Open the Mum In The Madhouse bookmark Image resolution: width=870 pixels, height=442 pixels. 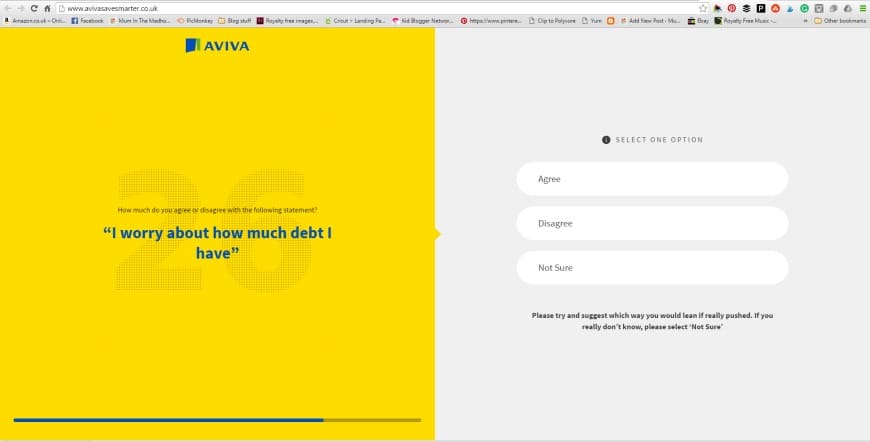140,21
